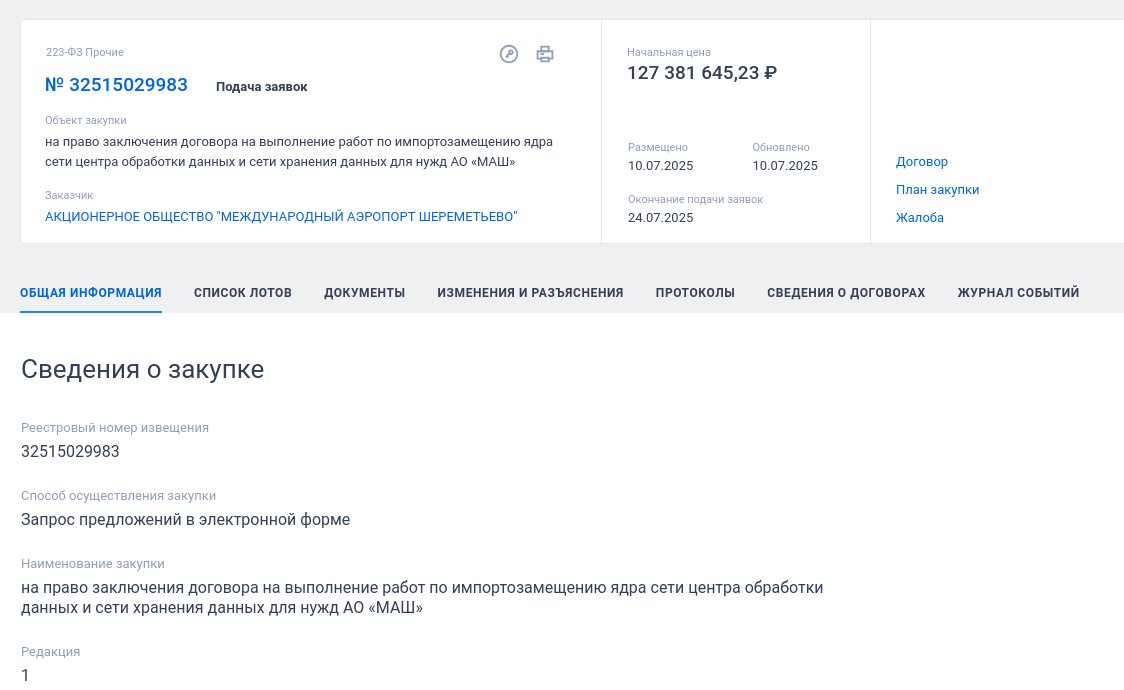Screen dimensions: 1124x690
Task: Open the Изменения и разъяснения tab
Action: (530, 292)
